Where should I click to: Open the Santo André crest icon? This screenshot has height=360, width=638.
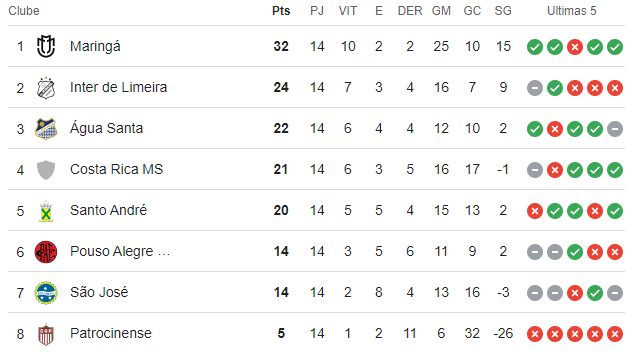pos(46,211)
